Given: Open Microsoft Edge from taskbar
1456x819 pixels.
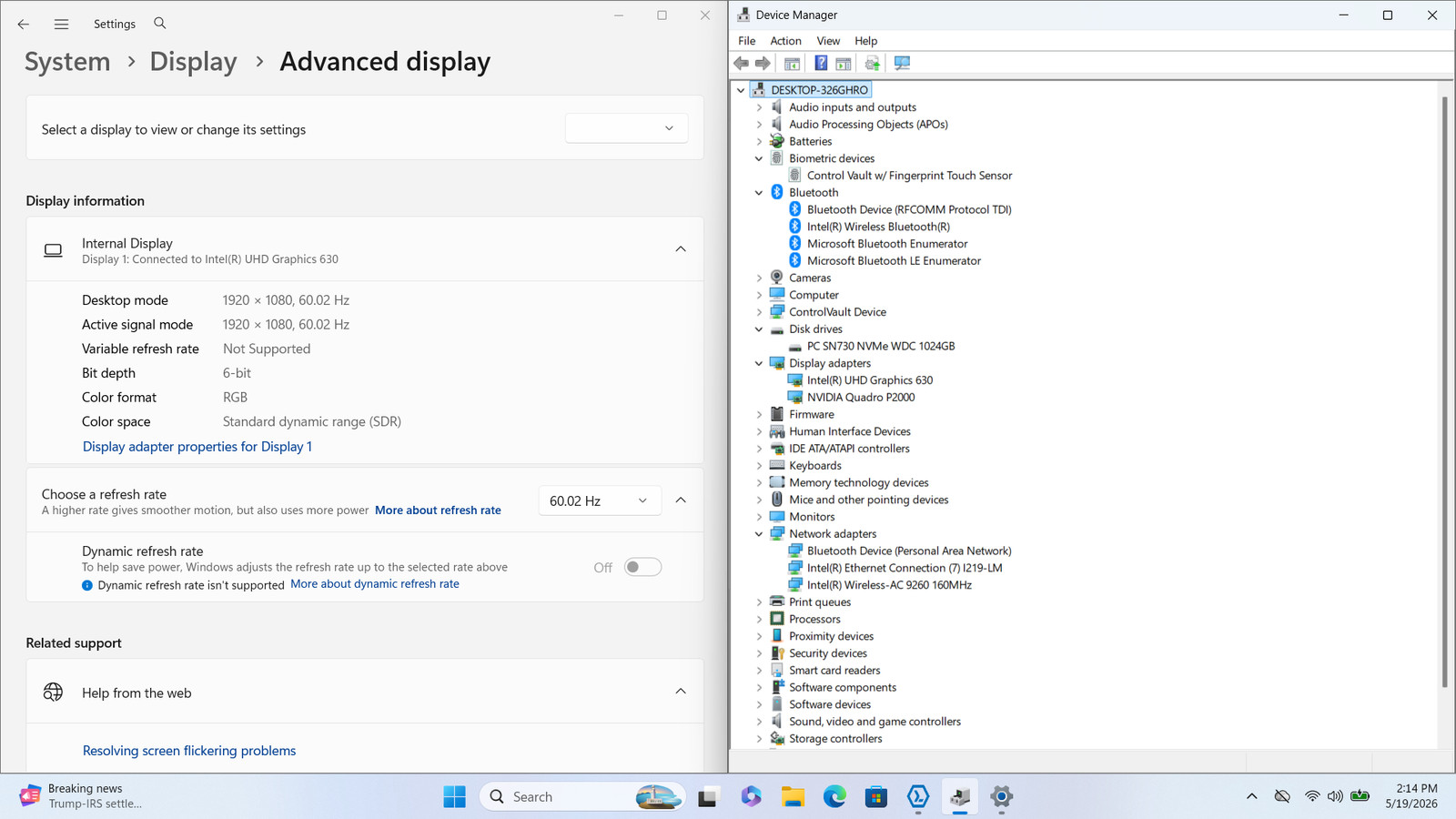Looking at the screenshot, I should point(834,796).
